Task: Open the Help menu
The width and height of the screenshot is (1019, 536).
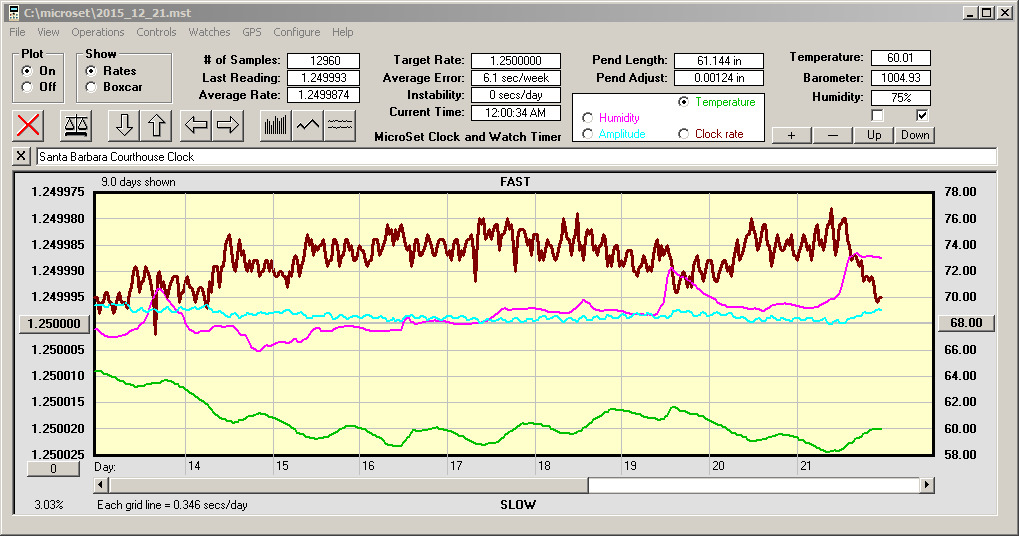Action: (342, 32)
